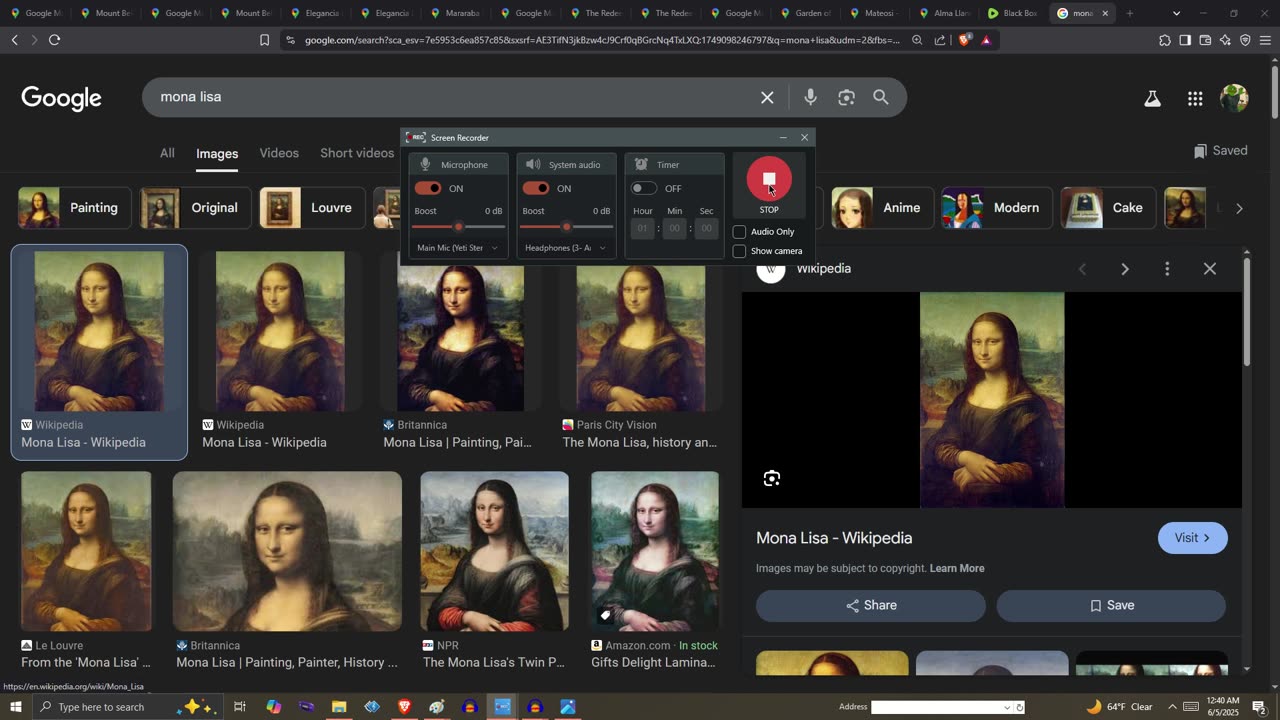Open the Google apps grid
The width and height of the screenshot is (1280, 720).
[1195, 98]
